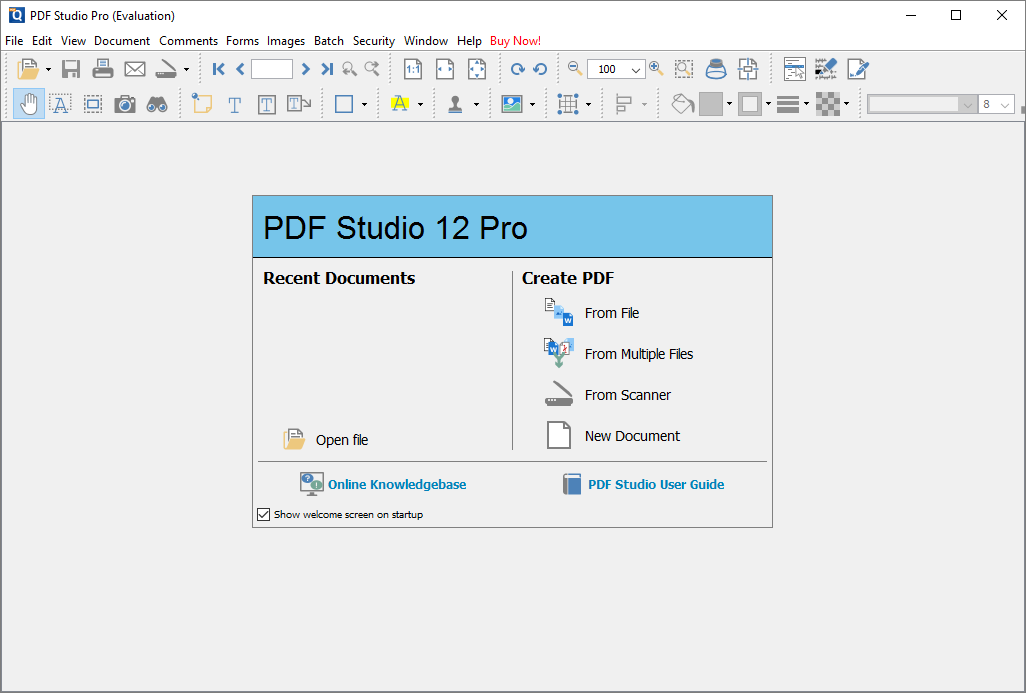This screenshot has width=1026, height=693.
Task: Jump to the last page
Action: pos(327,69)
